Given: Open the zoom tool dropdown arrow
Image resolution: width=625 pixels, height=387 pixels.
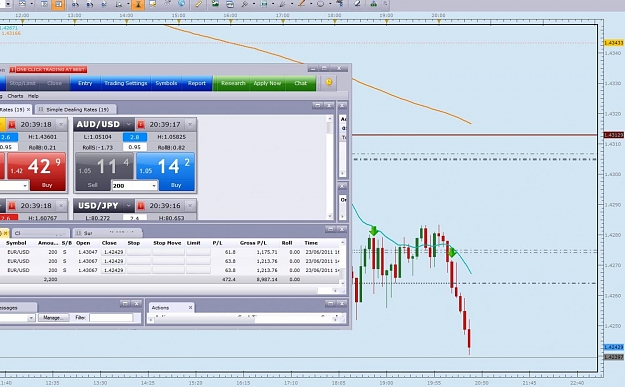Looking at the screenshot, I should (128, 4).
